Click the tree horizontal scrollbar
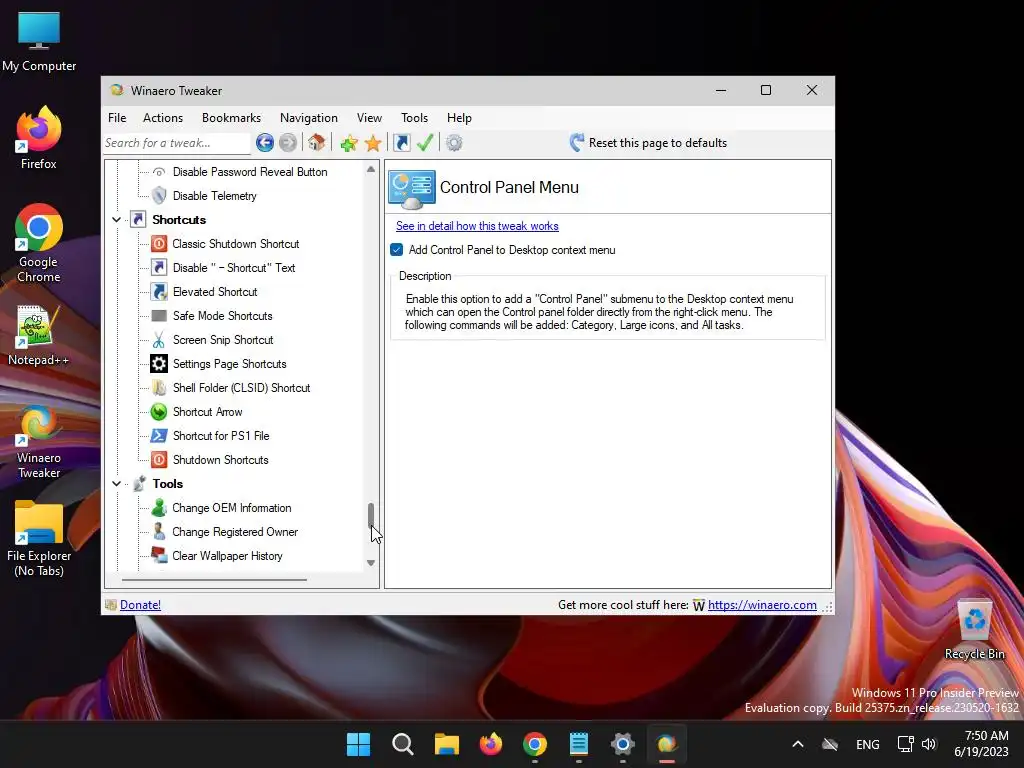 214,579
